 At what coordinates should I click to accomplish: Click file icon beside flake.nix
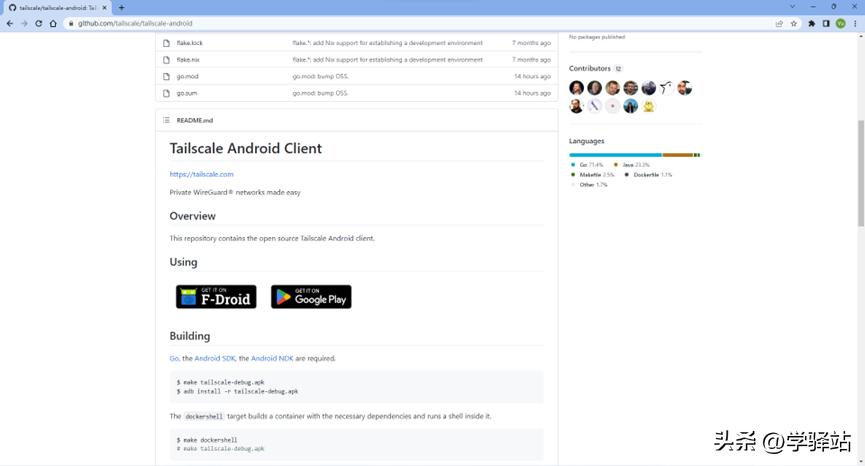click(x=166, y=60)
